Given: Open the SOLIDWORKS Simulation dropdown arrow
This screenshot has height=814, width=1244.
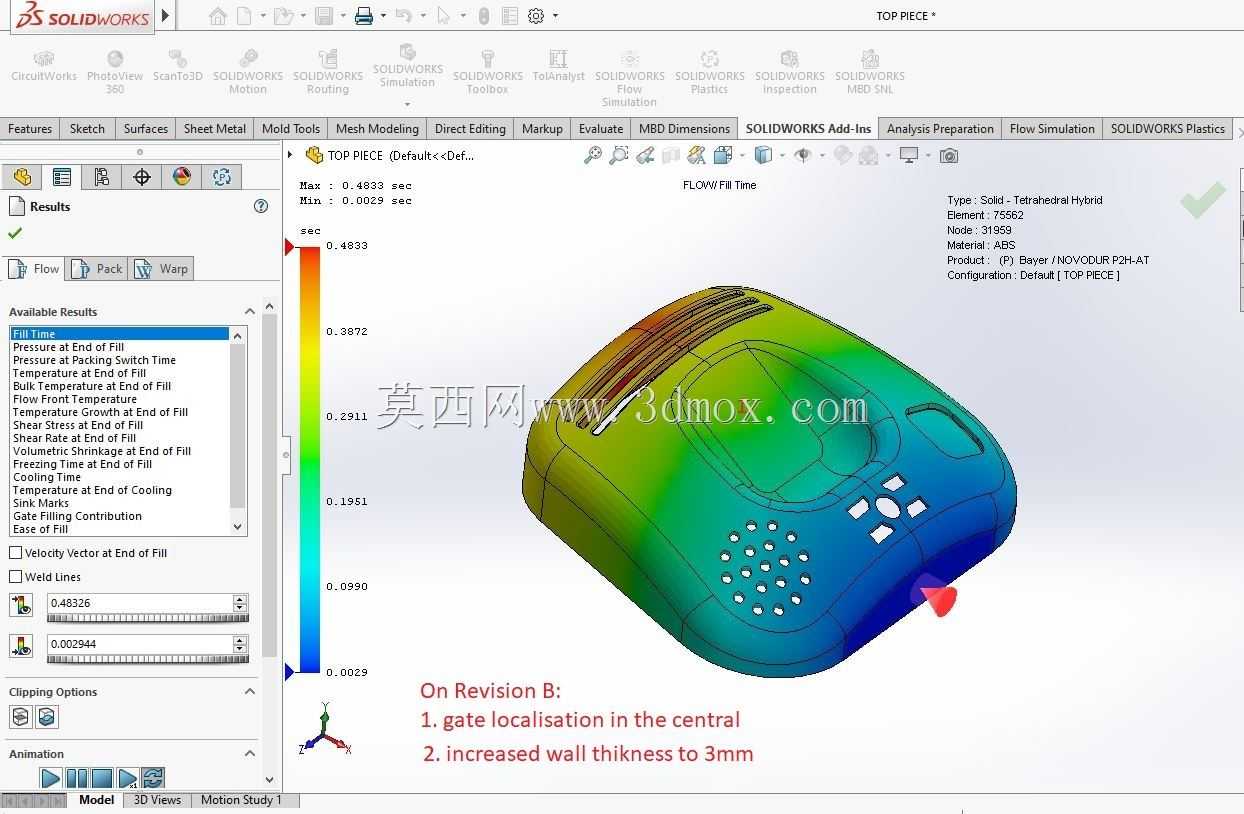Looking at the screenshot, I should point(408,104).
